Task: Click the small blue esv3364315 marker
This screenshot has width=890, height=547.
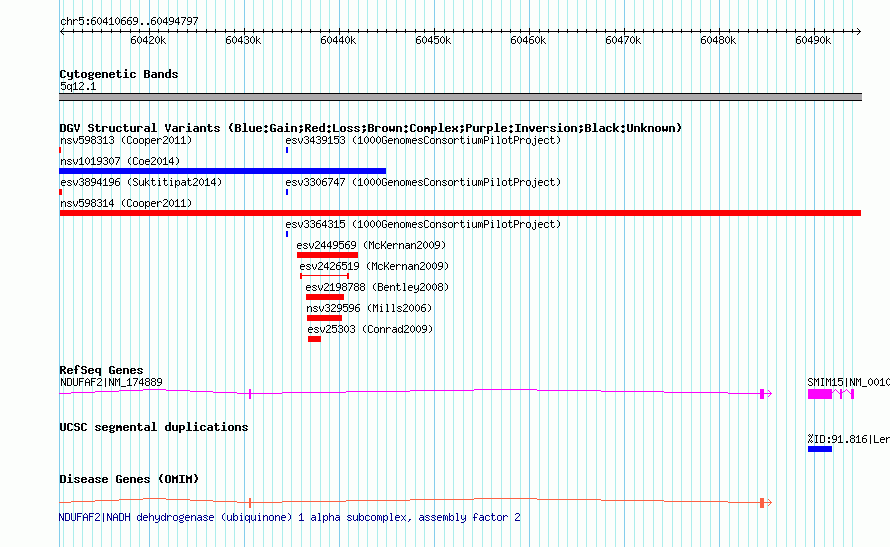Action: pyautogui.click(x=287, y=234)
